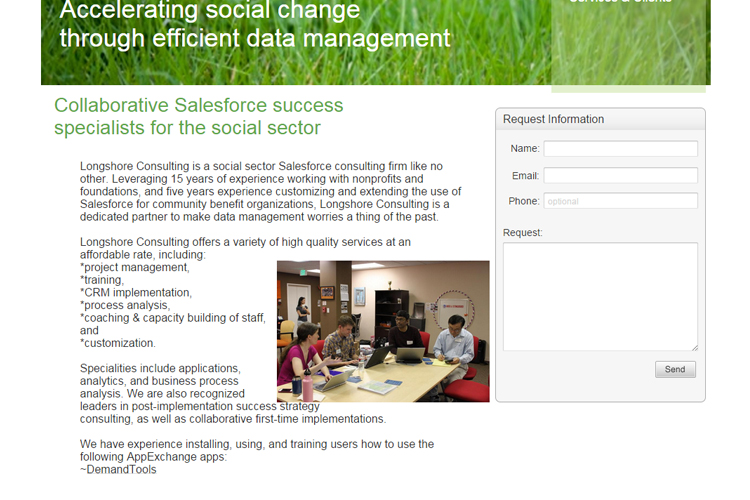This screenshot has width=750, height=500.
Task: Click the resize handle of Request textarea
Action: (x=695, y=348)
